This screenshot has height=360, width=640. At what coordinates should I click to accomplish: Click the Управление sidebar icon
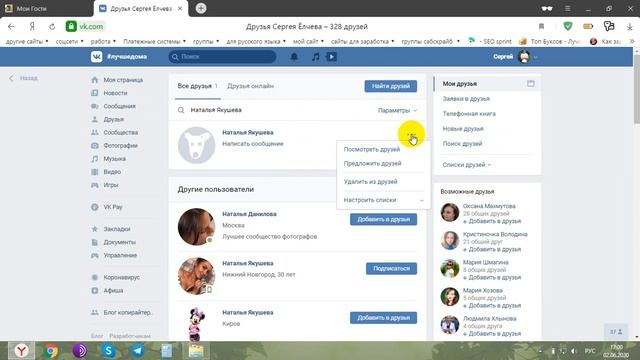coord(95,255)
